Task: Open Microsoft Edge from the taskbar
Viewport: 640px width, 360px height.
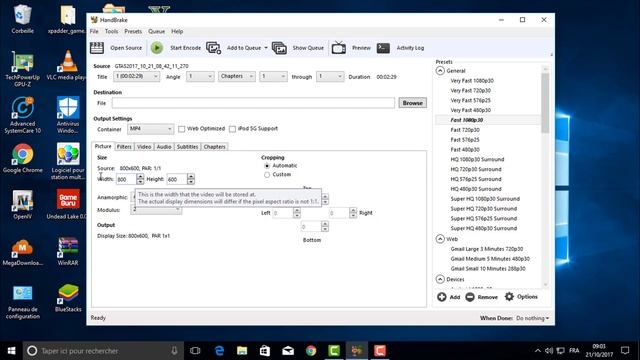Action: click(219, 351)
